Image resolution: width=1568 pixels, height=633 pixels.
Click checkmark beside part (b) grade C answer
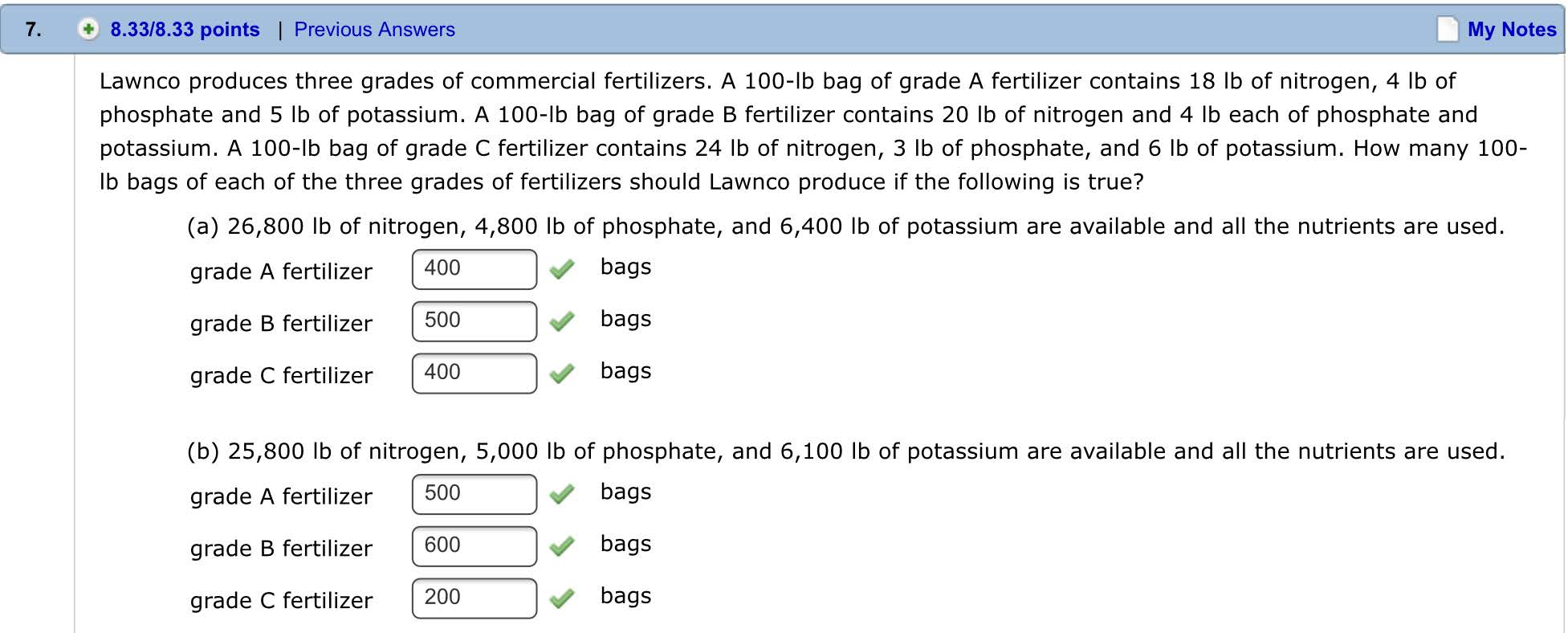coord(562,598)
